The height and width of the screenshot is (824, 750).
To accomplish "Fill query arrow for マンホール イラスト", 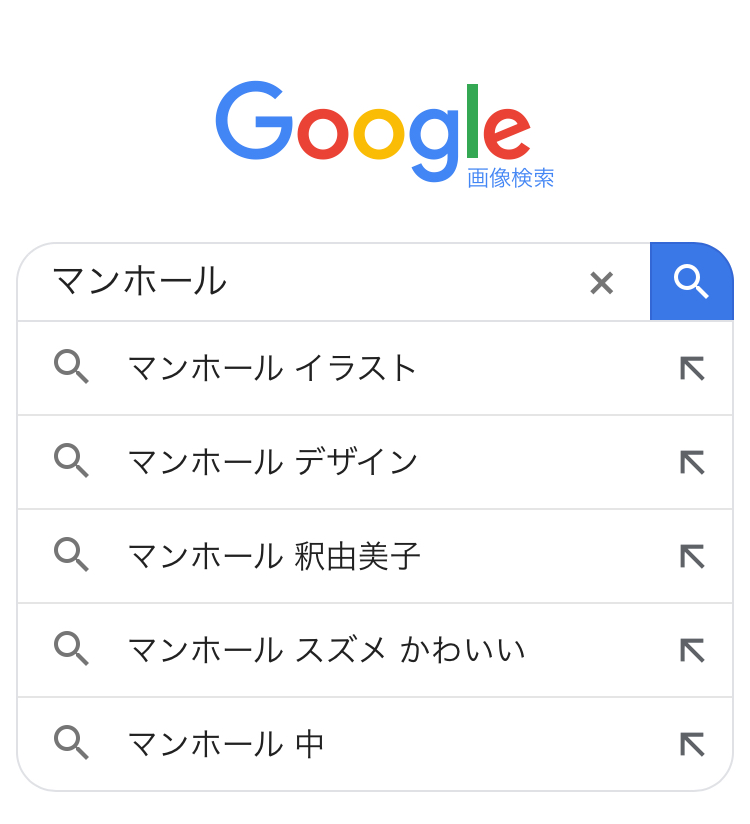I will tap(692, 368).
